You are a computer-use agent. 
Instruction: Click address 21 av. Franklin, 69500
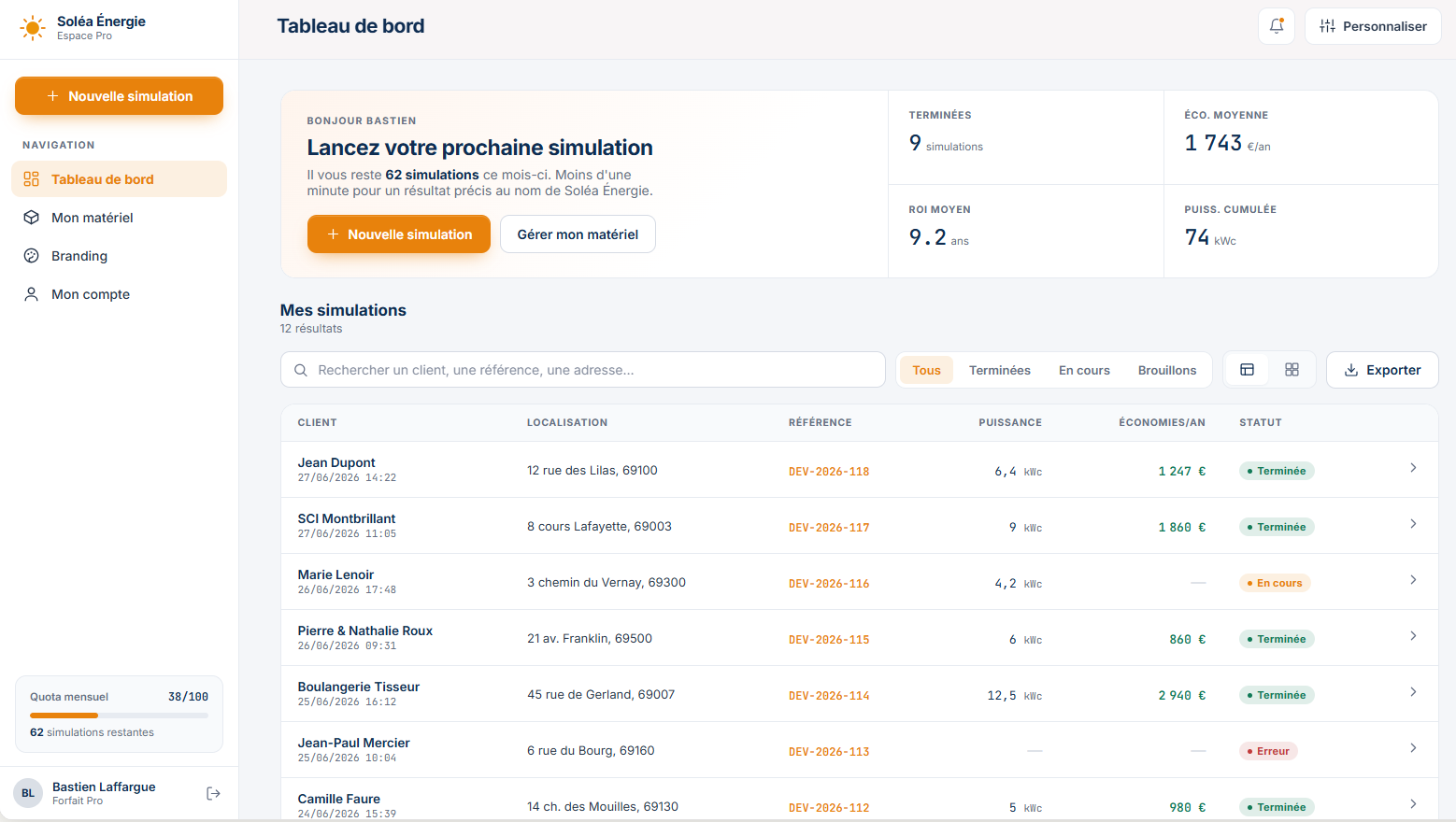(x=590, y=638)
